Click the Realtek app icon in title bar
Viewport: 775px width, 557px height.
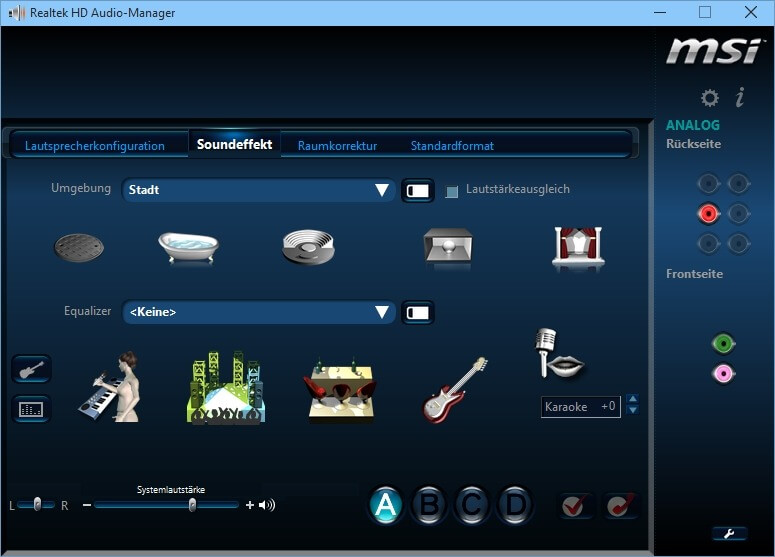(16, 12)
